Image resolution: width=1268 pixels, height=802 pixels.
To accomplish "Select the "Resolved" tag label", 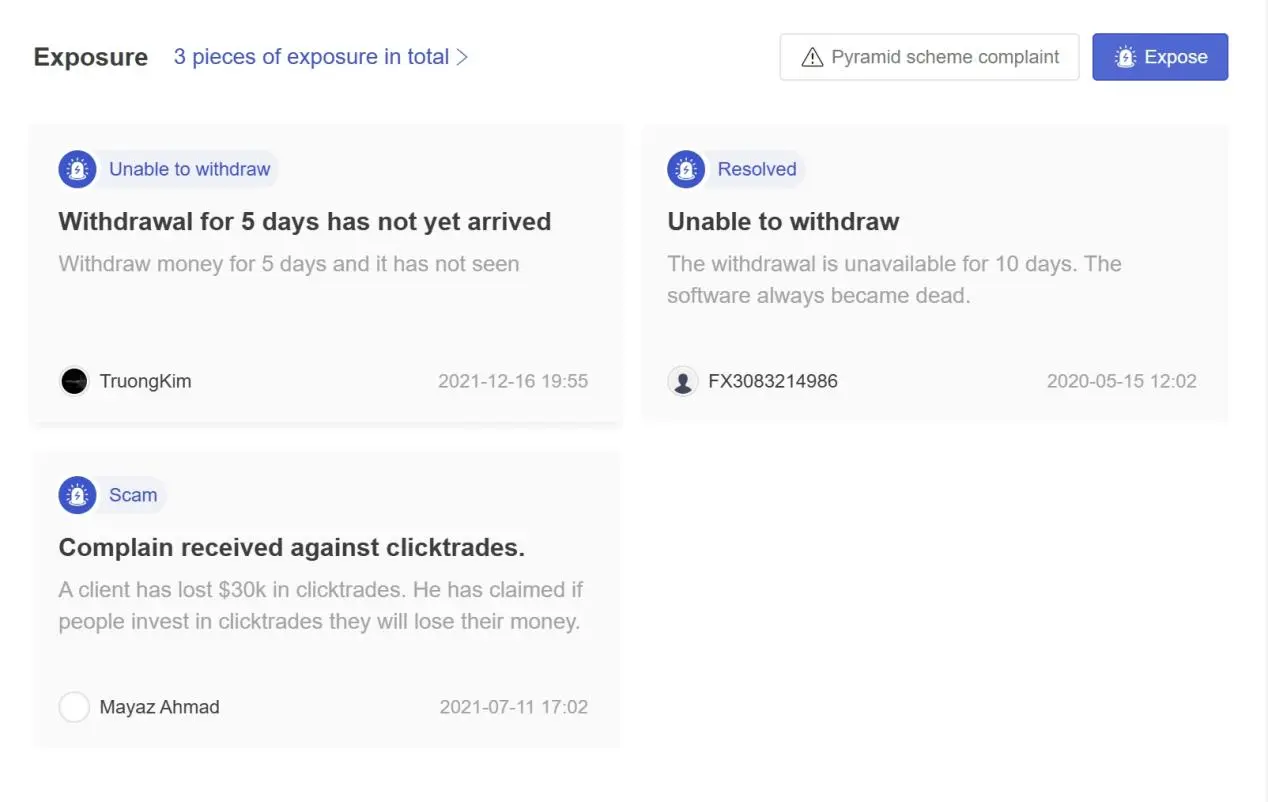I will [x=757, y=169].
